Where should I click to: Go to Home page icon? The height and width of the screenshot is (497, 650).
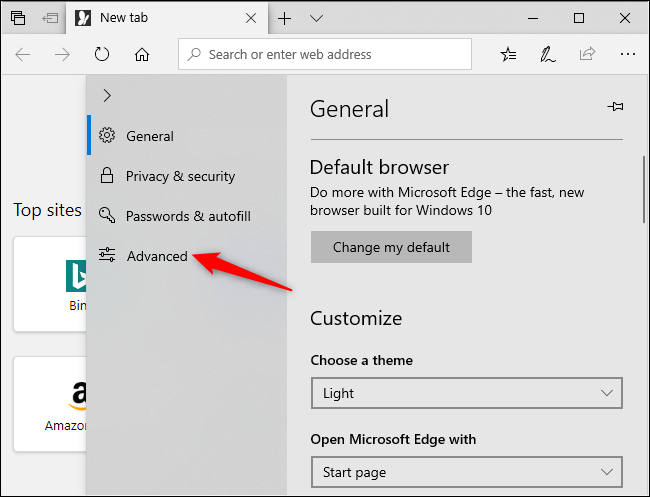[x=142, y=55]
